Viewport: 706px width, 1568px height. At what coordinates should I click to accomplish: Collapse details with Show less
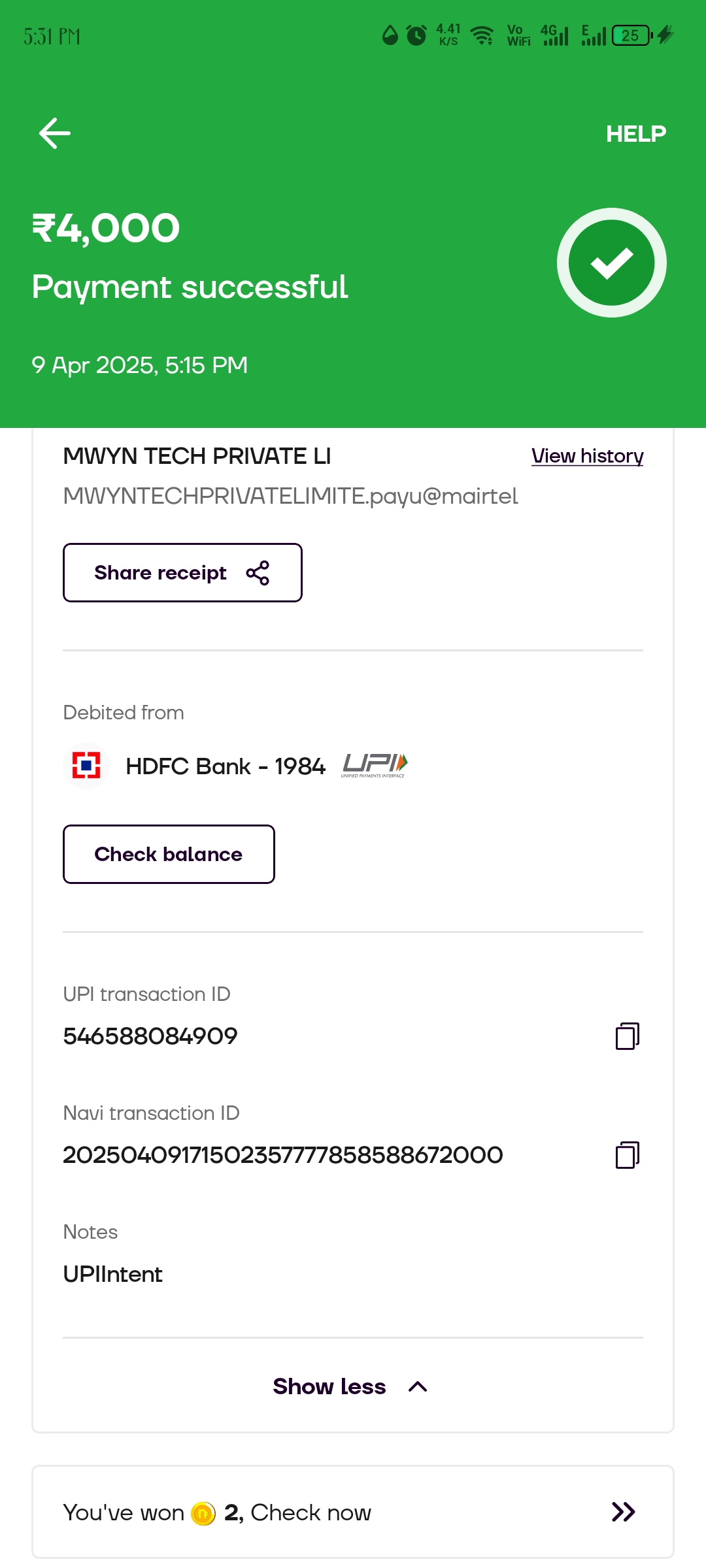pyautogui.click(x=329, y=1386)
